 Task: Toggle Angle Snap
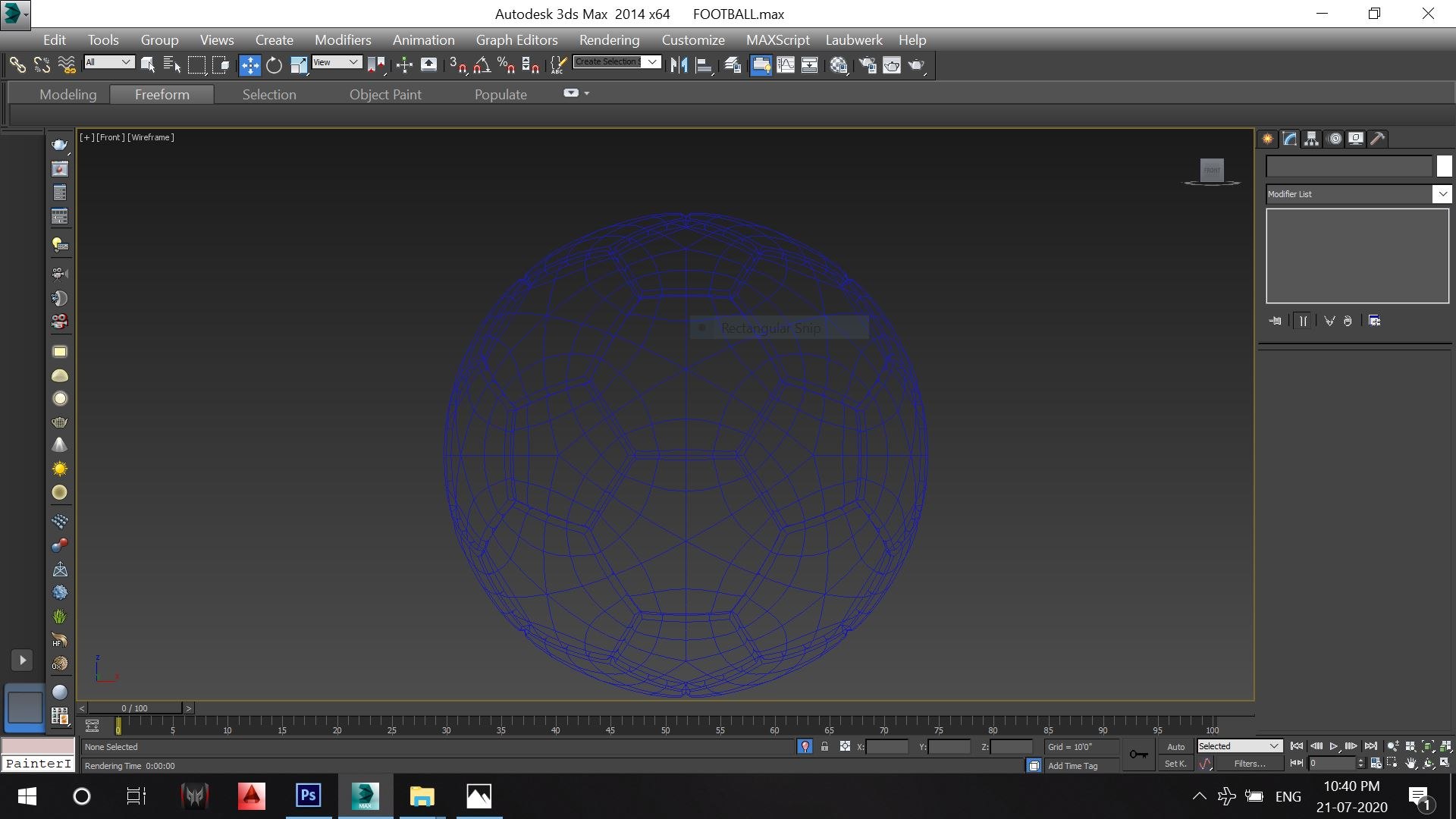[x=482, y=65]
